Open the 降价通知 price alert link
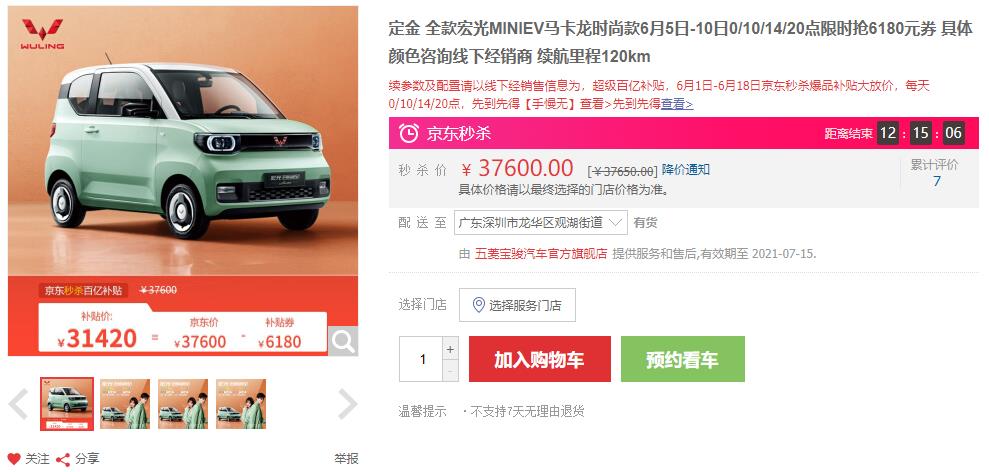989x472 pixels. click(x=686, y=169)
